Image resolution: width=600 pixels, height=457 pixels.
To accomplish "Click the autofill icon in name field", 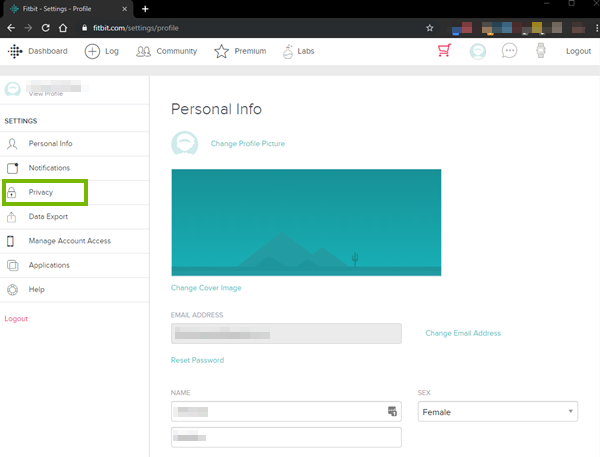I will tap(392, 411).
